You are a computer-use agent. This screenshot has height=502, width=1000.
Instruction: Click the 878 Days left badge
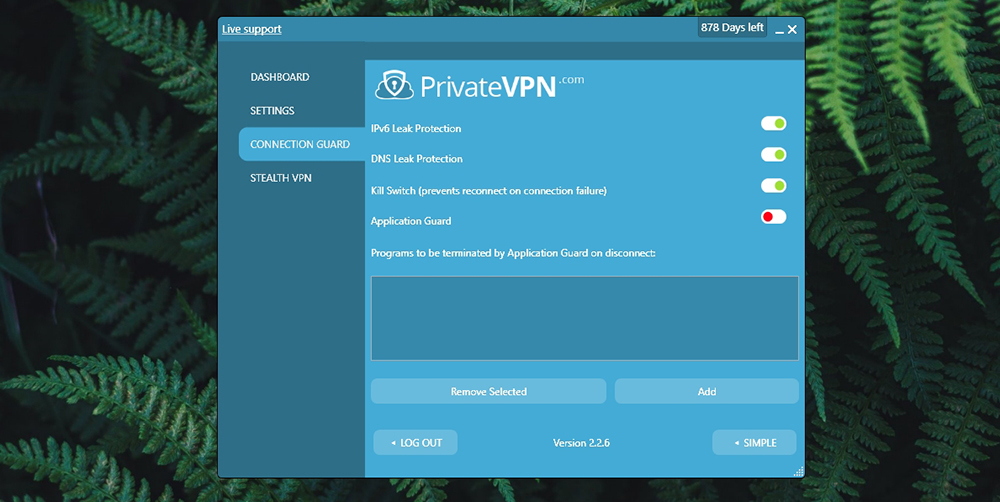(x=732, y=28)
